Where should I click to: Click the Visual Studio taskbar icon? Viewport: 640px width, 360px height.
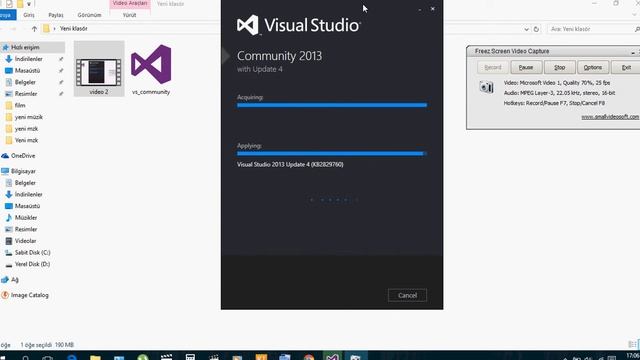(332, 357)
